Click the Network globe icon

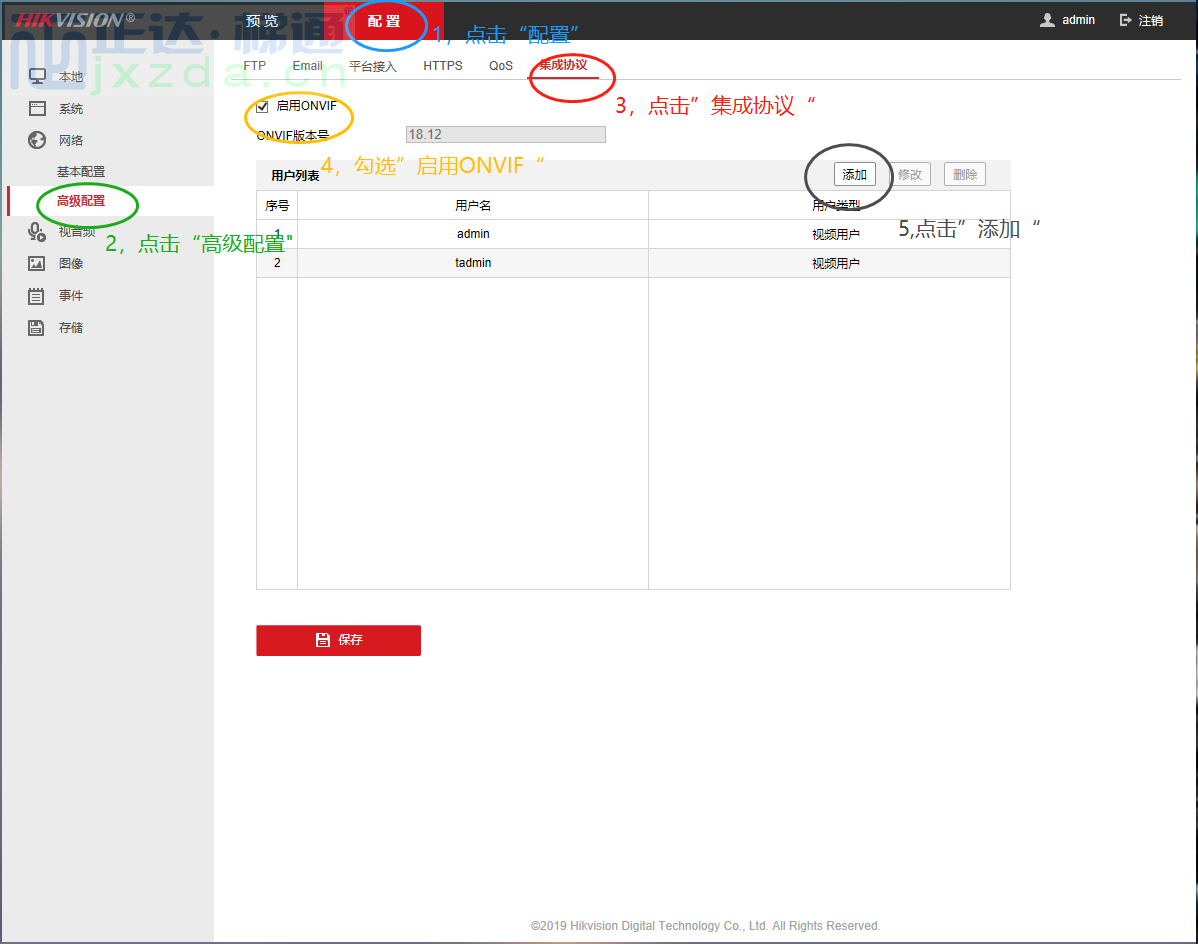[37, 140]
